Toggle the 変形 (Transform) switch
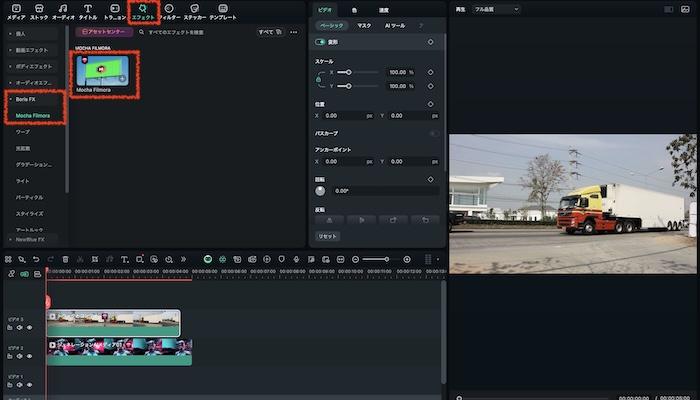Viewport: 700px width, 400px height. pos(320,42)
